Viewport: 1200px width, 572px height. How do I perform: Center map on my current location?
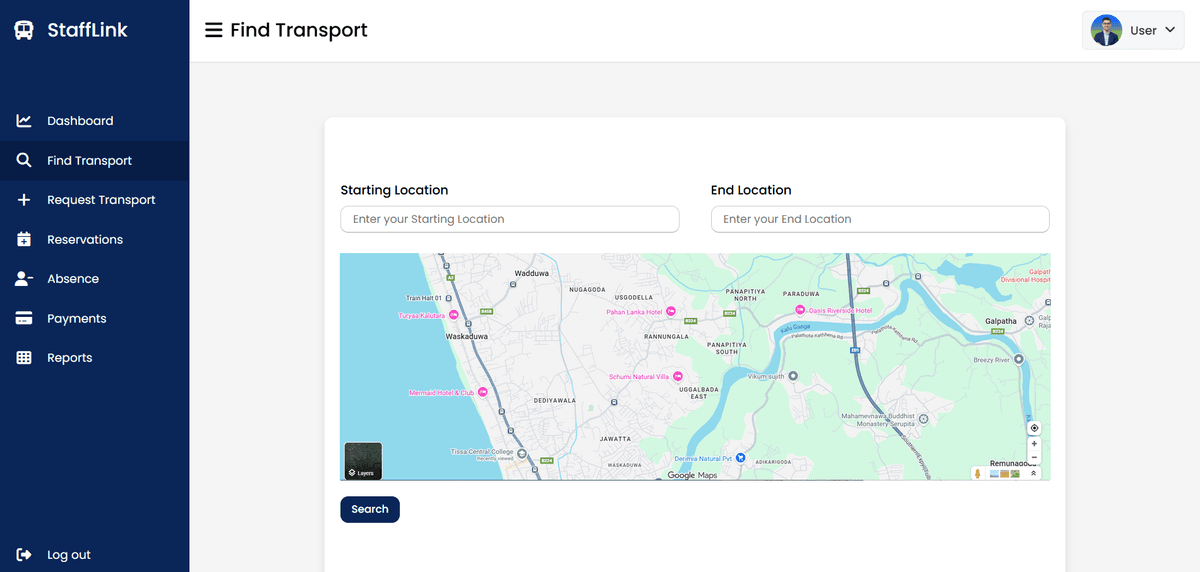[1034, 428]
